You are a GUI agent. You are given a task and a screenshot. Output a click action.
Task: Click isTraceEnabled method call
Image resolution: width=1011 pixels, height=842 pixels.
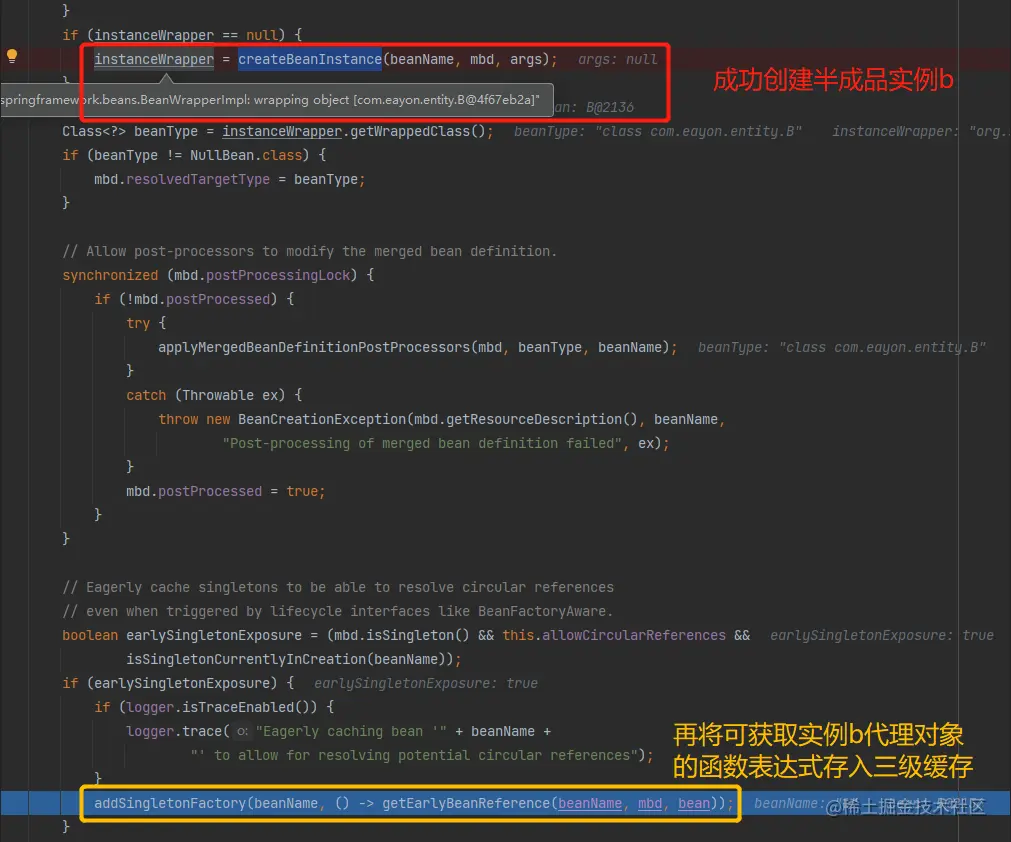coord(238,707)
